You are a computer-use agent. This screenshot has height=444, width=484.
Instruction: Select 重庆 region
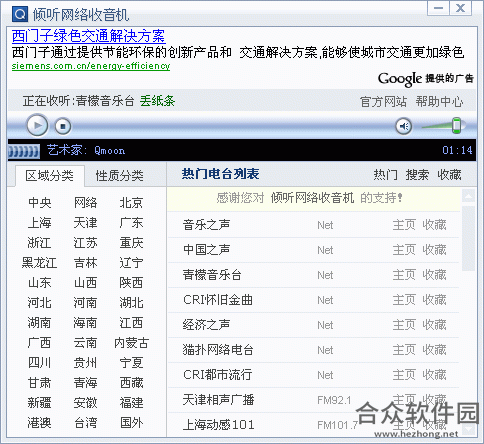(131, 243)
